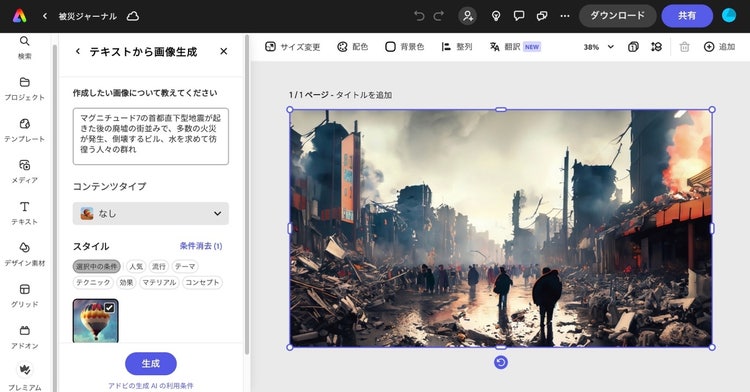Select the テーマ style filter
The height and width of the screenshot is (392, 750).
[x=185, y=266]
